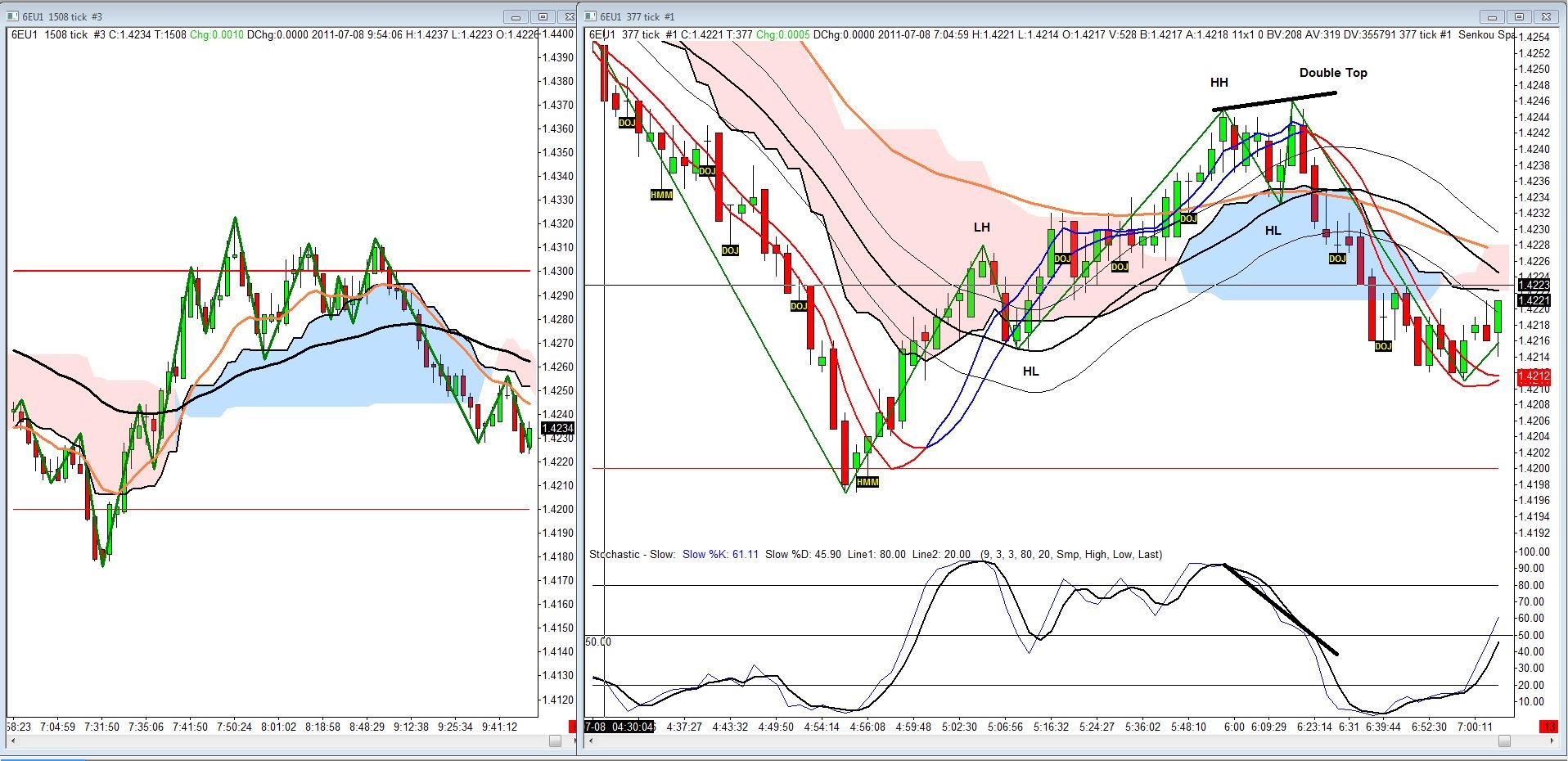Select the "LH" annotation label
The height and width of the screenshot is (761, 1568).
[981, 227]
